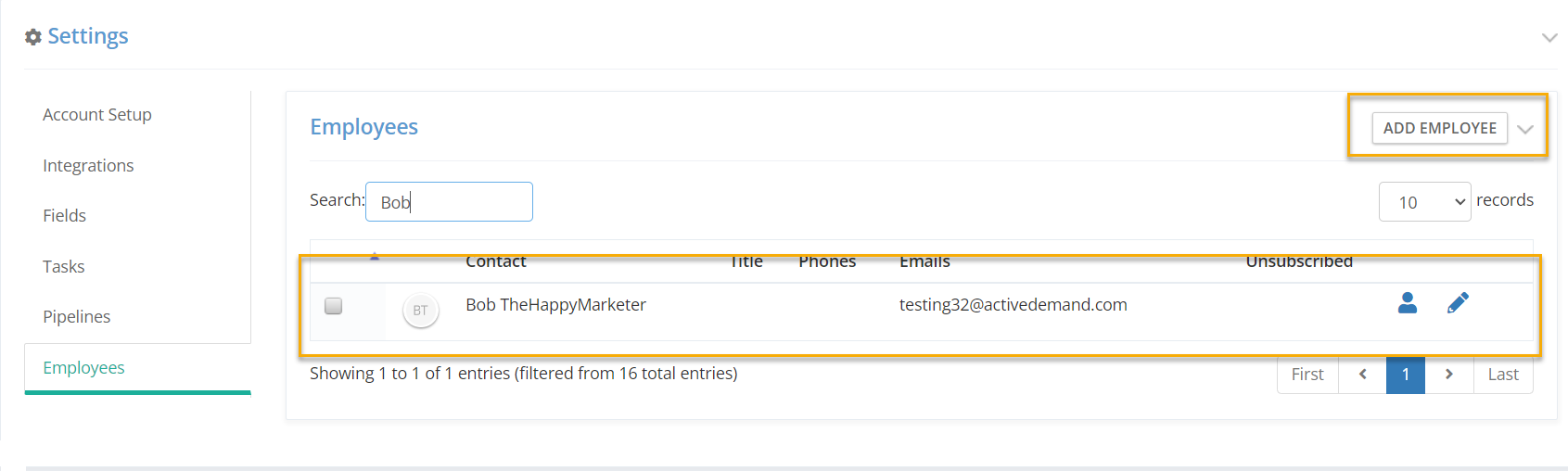1568x471 pixels.
Task: Sort column with ascending arrow indicator
Action: pyautogui.click(x=375, y=257)
